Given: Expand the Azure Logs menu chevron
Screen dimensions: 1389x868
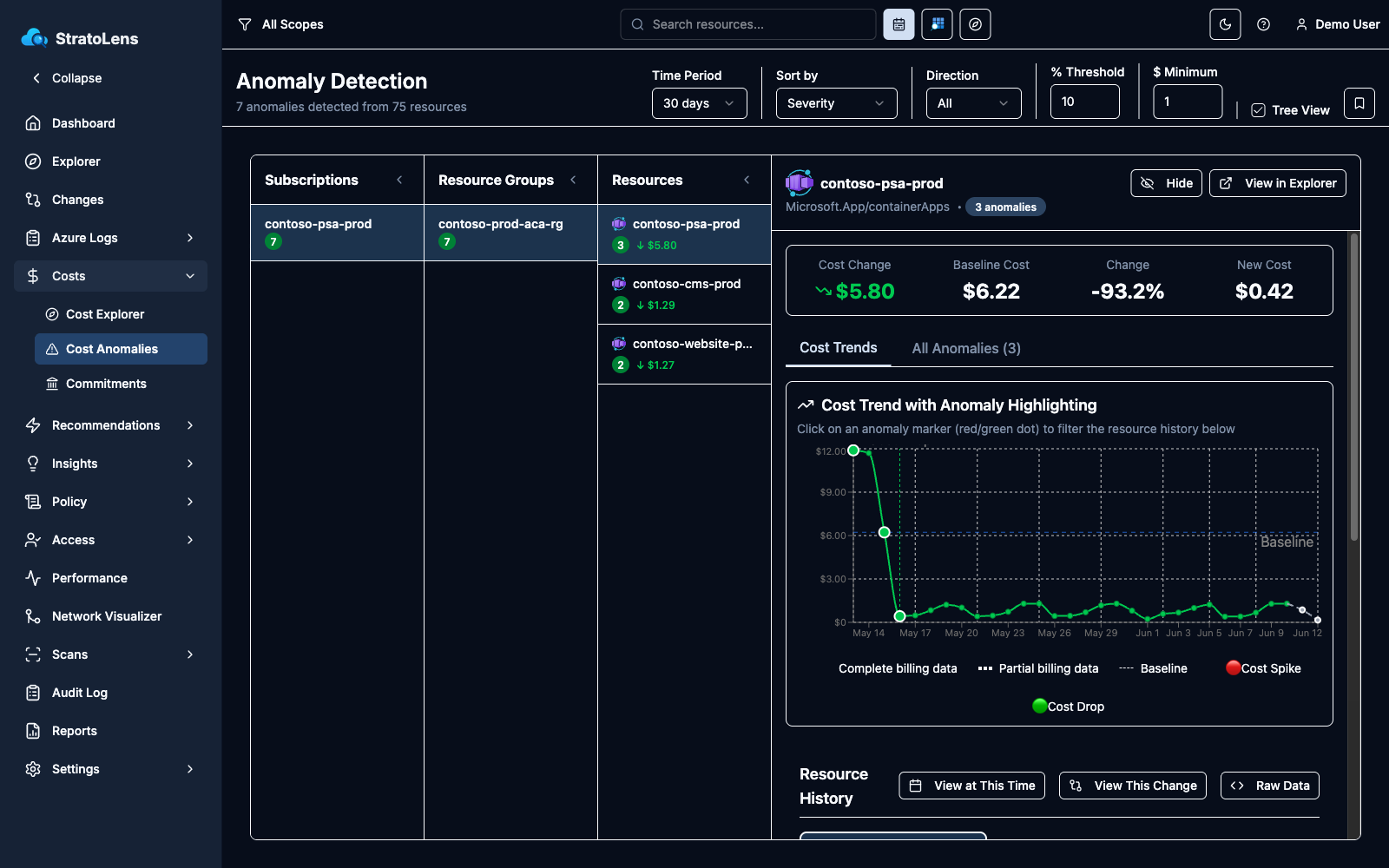Looking at the screenshot, I should (190, 238).
